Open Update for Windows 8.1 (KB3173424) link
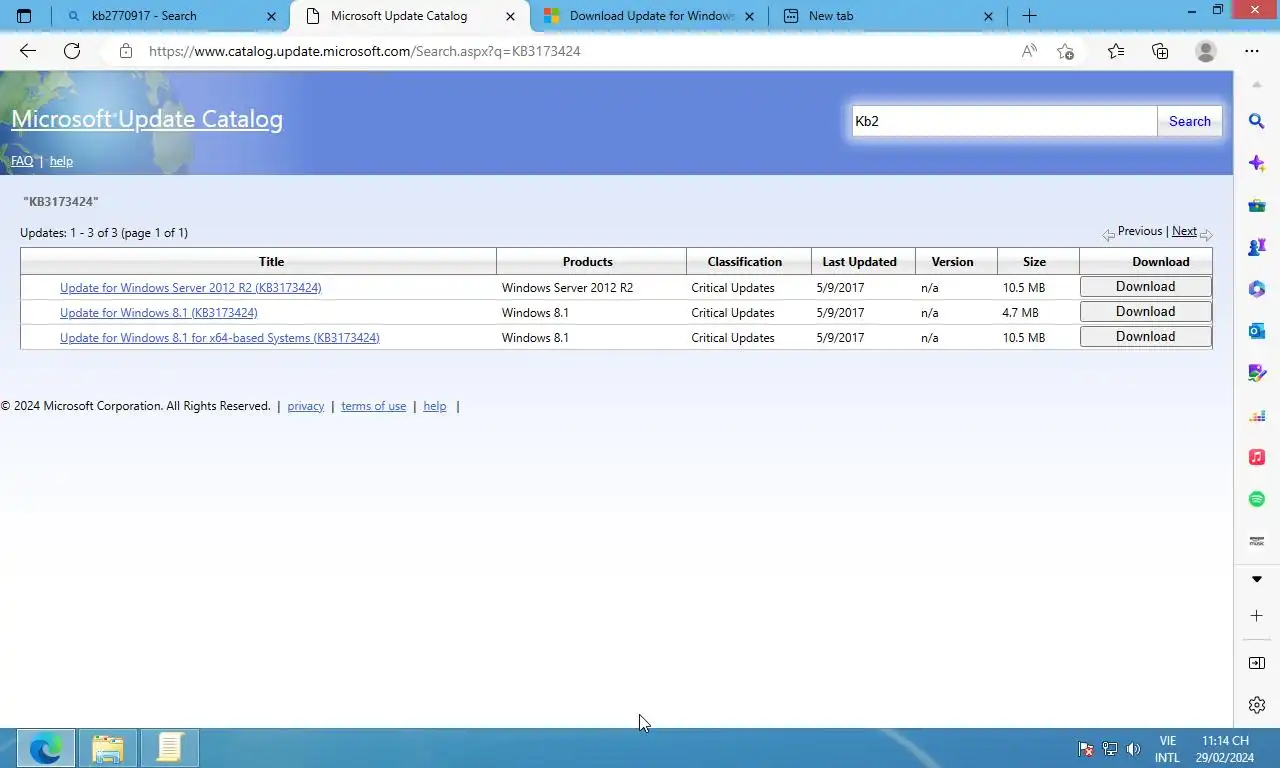This screenshot has width=1280, height=768. click(159, 313)
